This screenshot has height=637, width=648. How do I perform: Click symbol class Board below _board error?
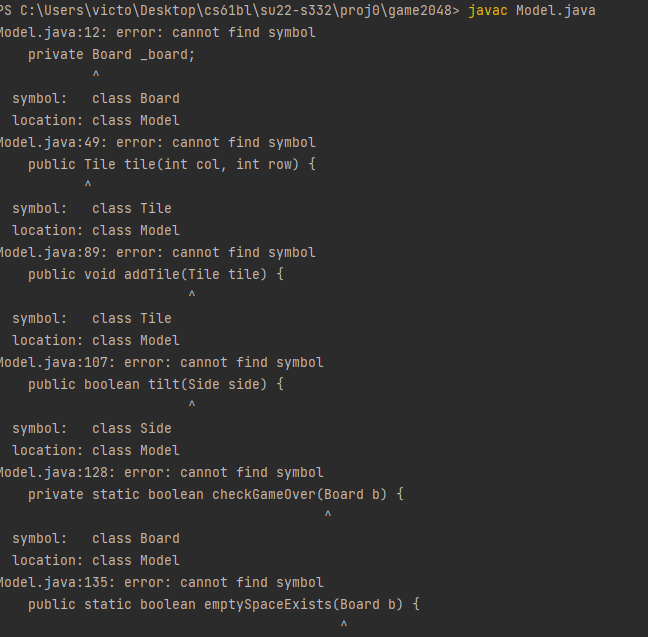click(96, 98)
